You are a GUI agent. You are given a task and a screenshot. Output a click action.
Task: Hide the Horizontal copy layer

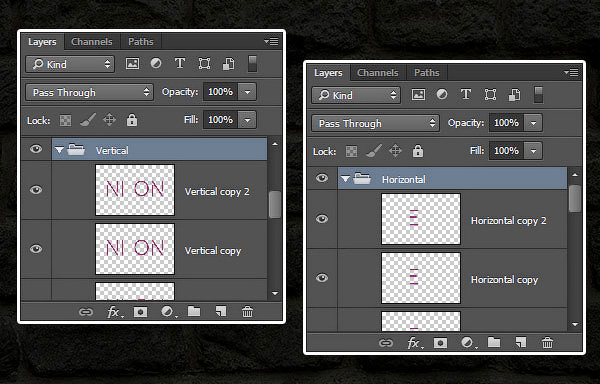tap(322, 278)
